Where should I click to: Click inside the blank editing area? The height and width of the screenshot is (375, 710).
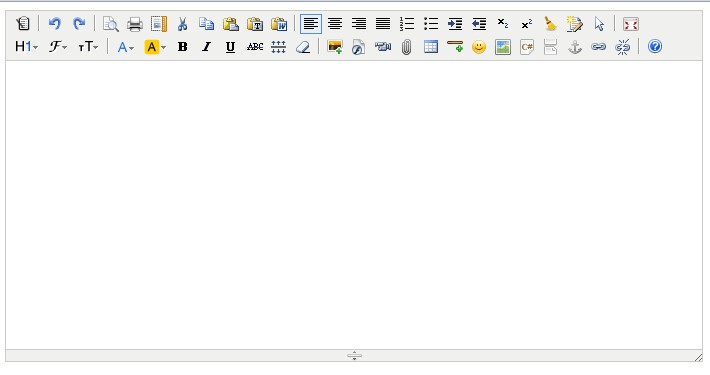pos(354,205)
